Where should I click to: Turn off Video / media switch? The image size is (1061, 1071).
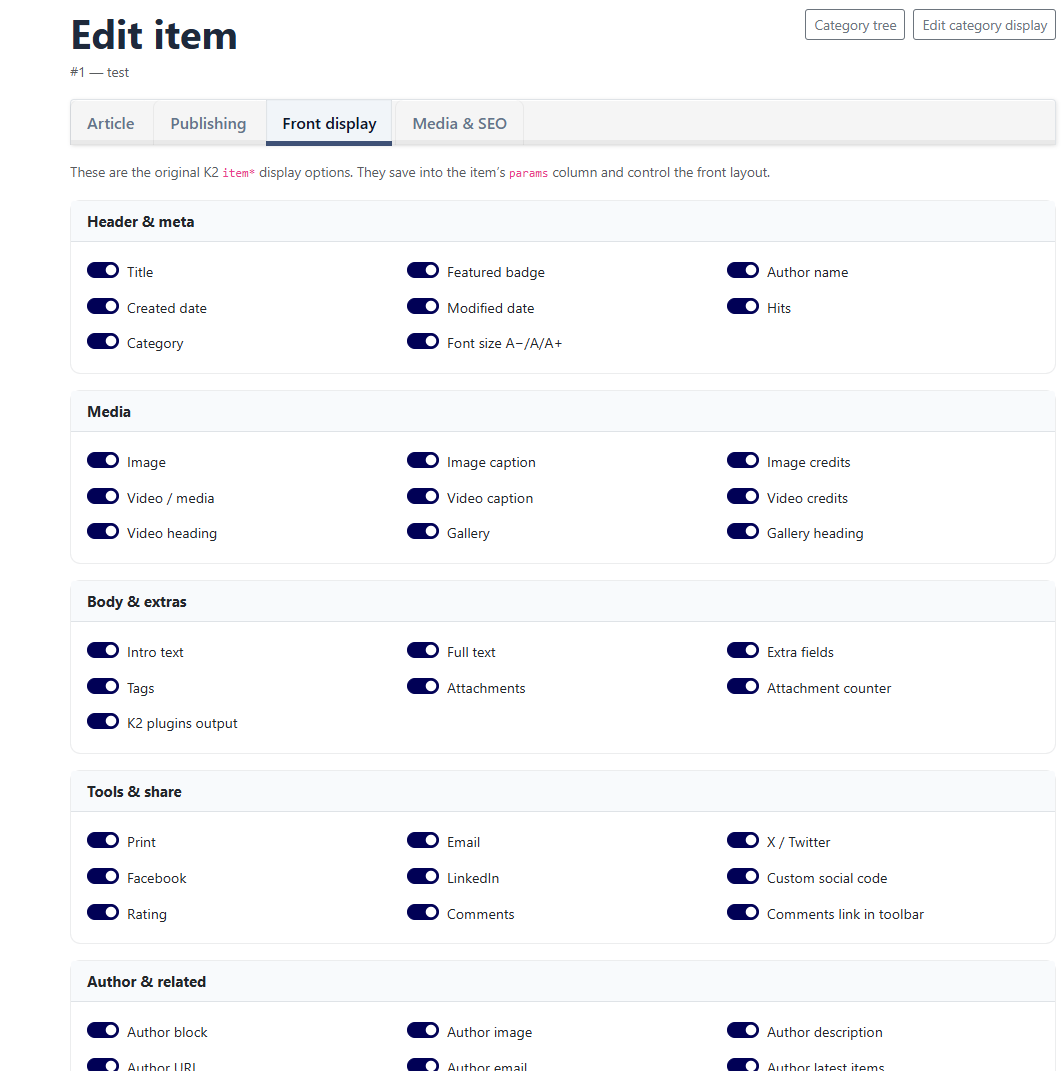point(103,496)
